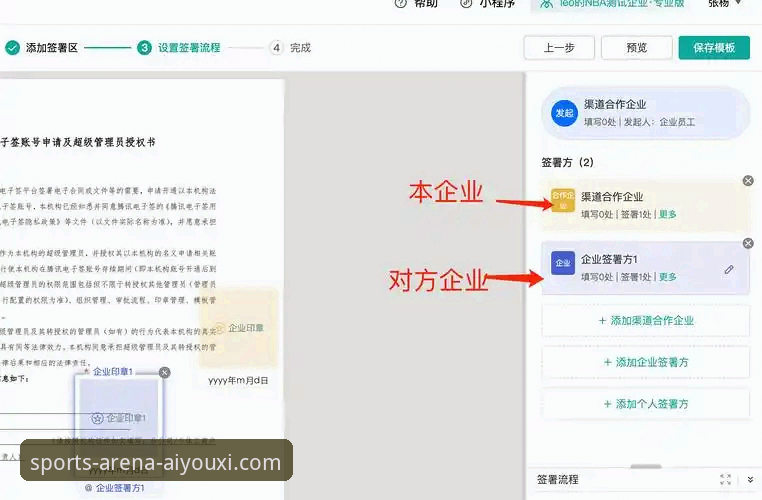The height and width of the screenshot is (500, 762).
Task: Click the blue 发起 initiator icon
Action: pyautogui.click(x=564, y=113)
